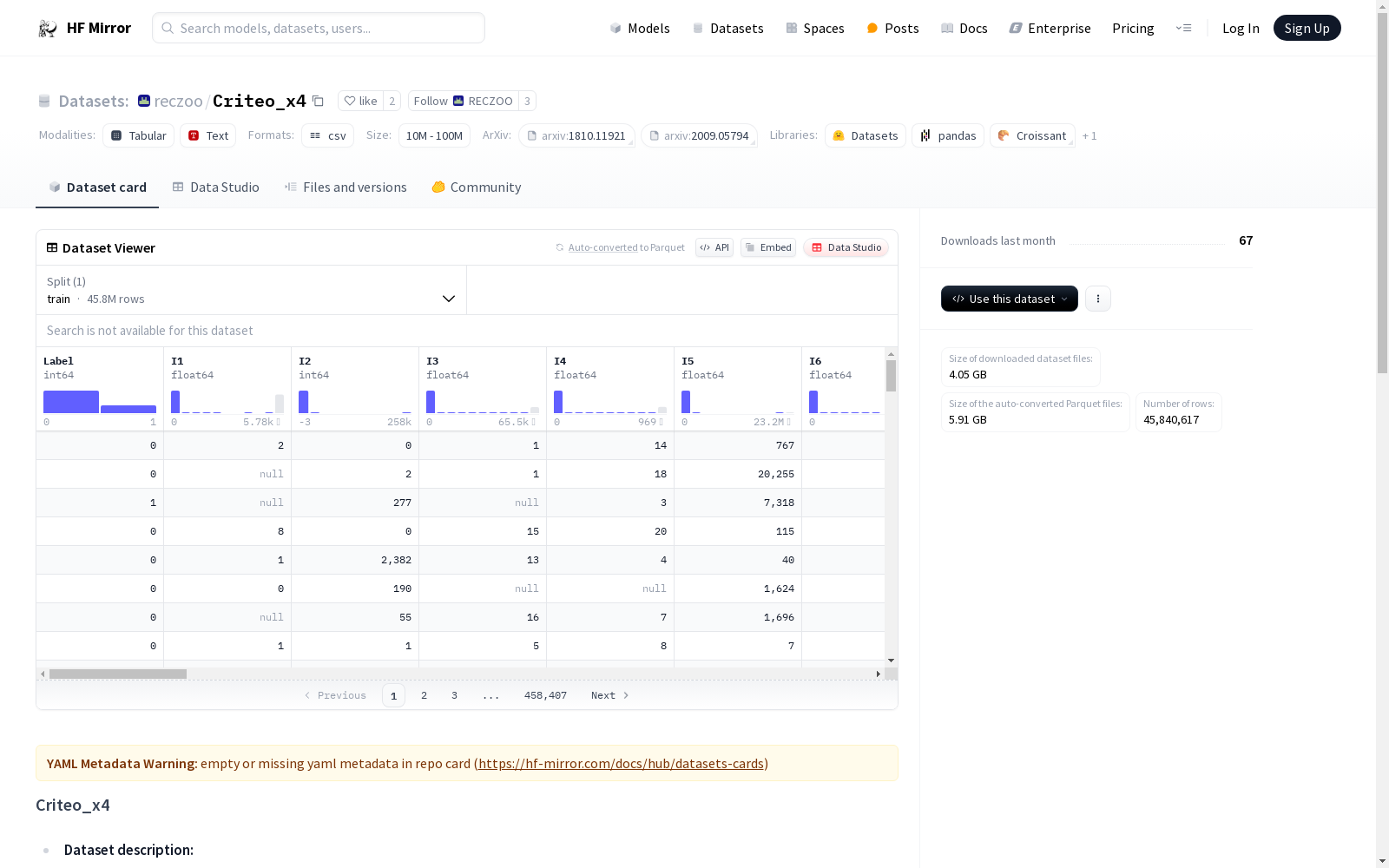Copy dataset name with the copy icon
This screenshot has width=1389, height=868.
pos(319,101)
